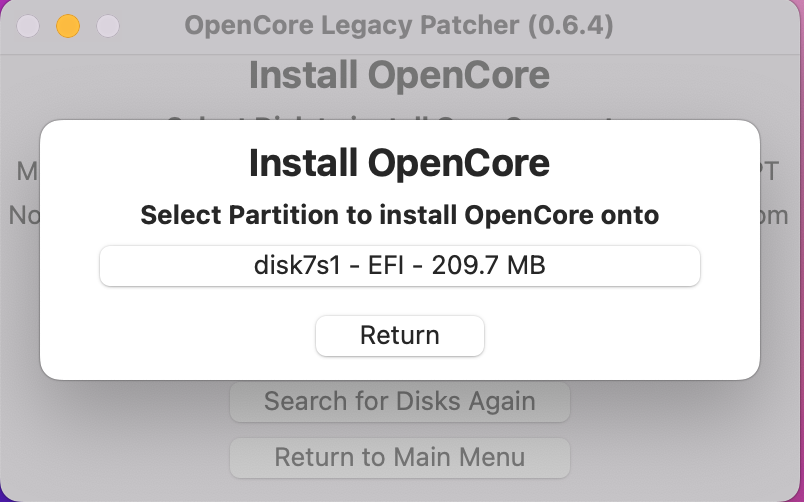Image resolution: width=804 pixels, height=502 pixels.
Task: Click the bold Install OpenCore dialog heading
Action: 399,163
